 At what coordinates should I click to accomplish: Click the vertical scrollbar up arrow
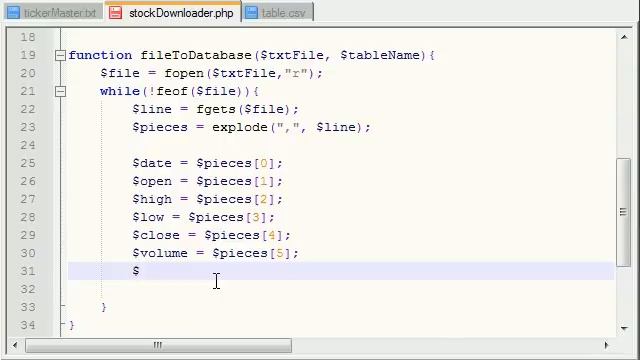[624, 37]
